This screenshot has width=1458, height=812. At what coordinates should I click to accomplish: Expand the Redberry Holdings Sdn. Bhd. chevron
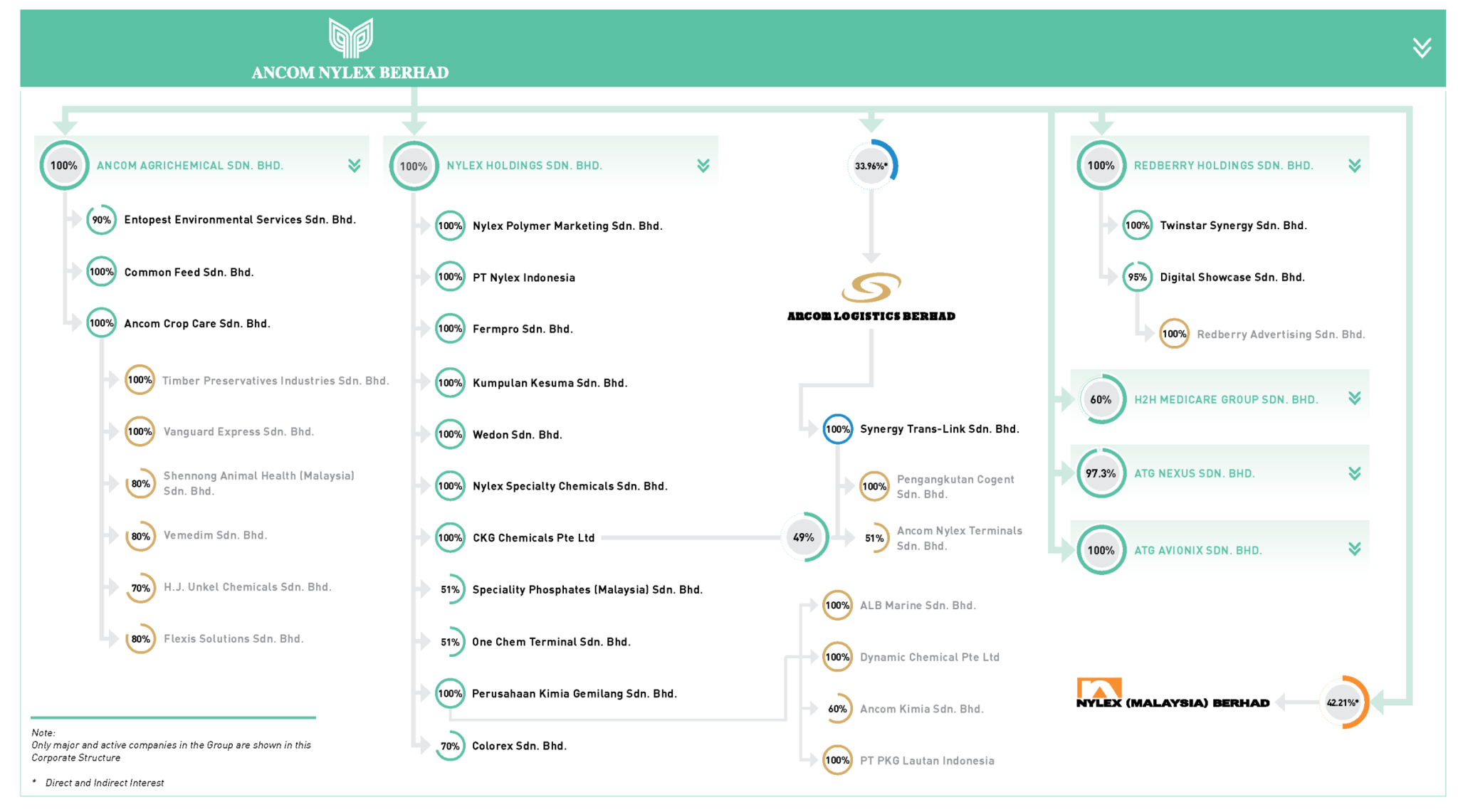point(1355,166)
